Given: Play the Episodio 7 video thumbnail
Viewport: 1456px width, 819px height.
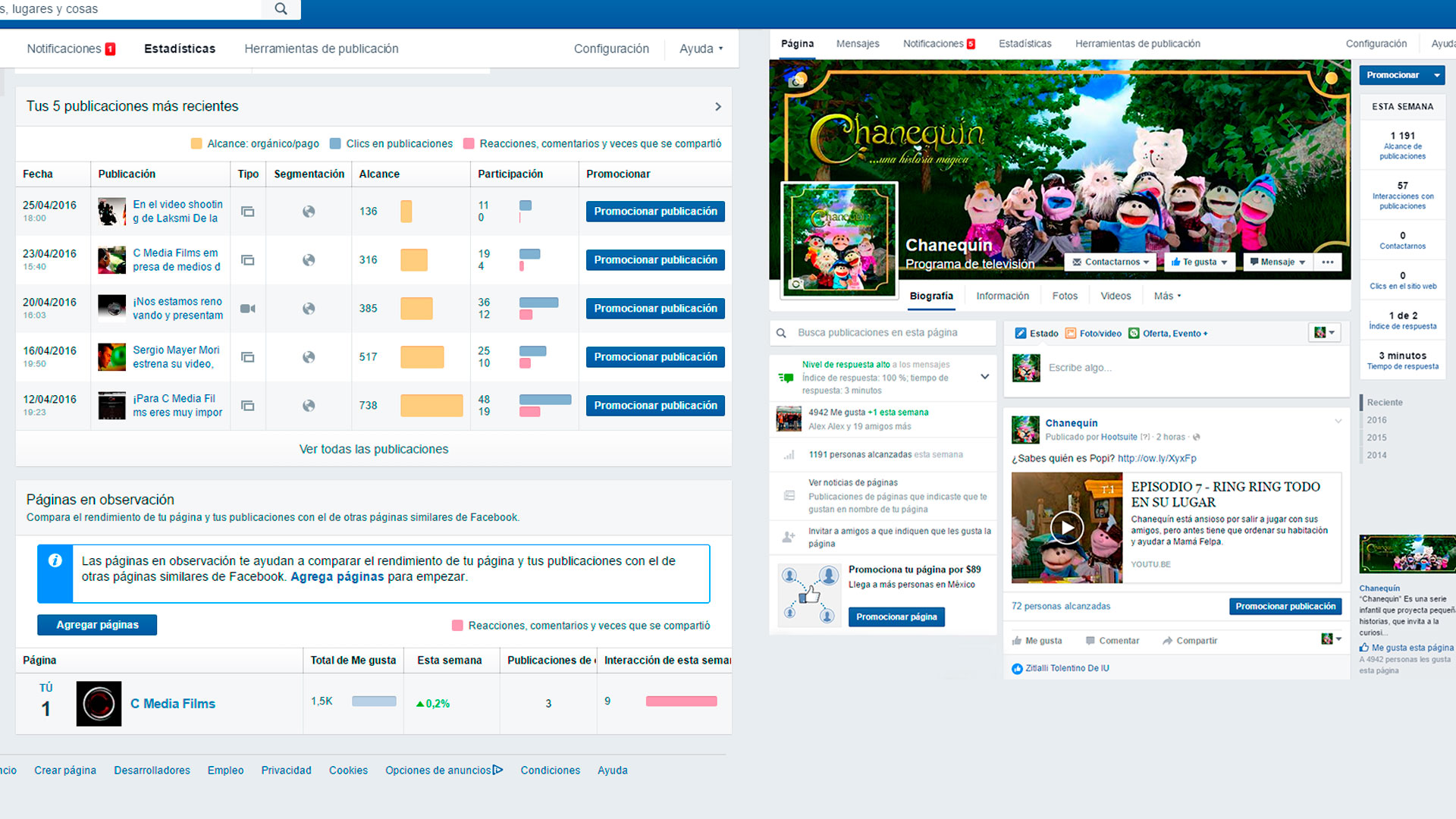Looking at the screenshot, I should click(x=1066, y=528).
